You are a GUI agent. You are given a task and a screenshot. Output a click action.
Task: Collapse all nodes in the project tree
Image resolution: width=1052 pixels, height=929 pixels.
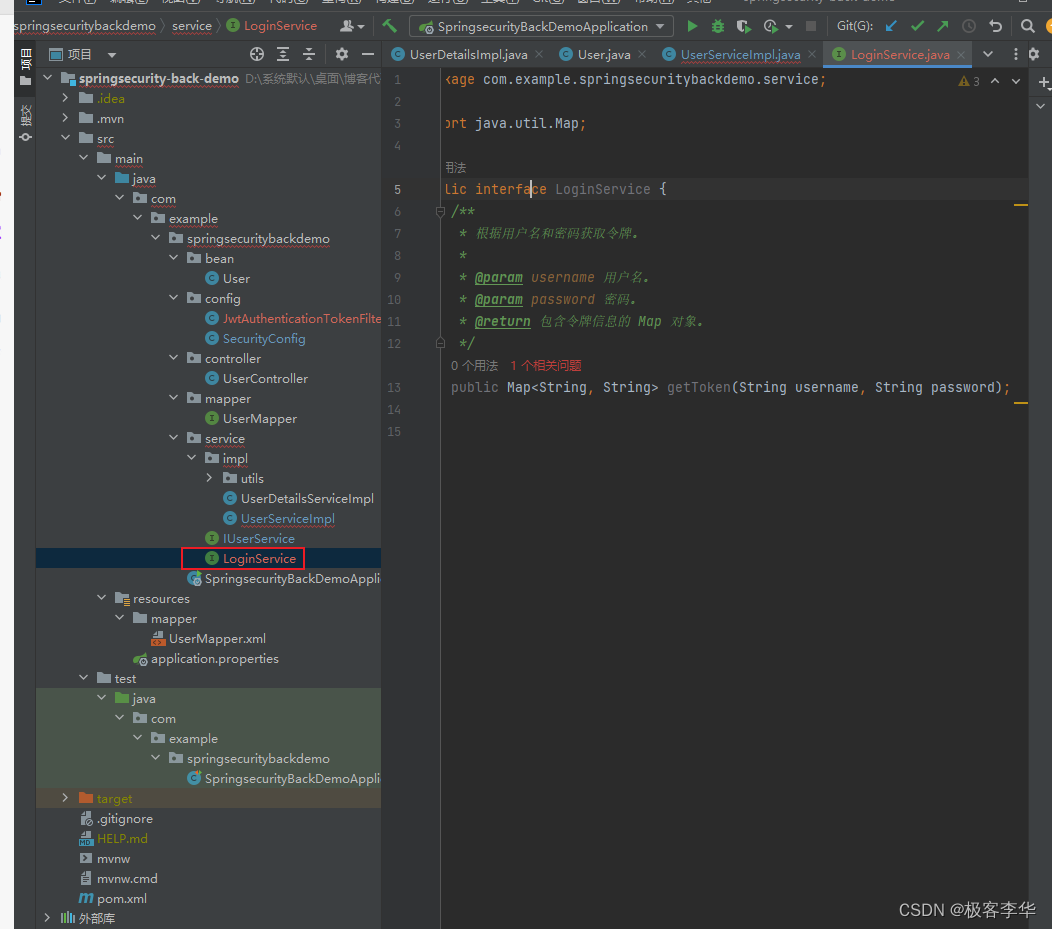(309, 54)
